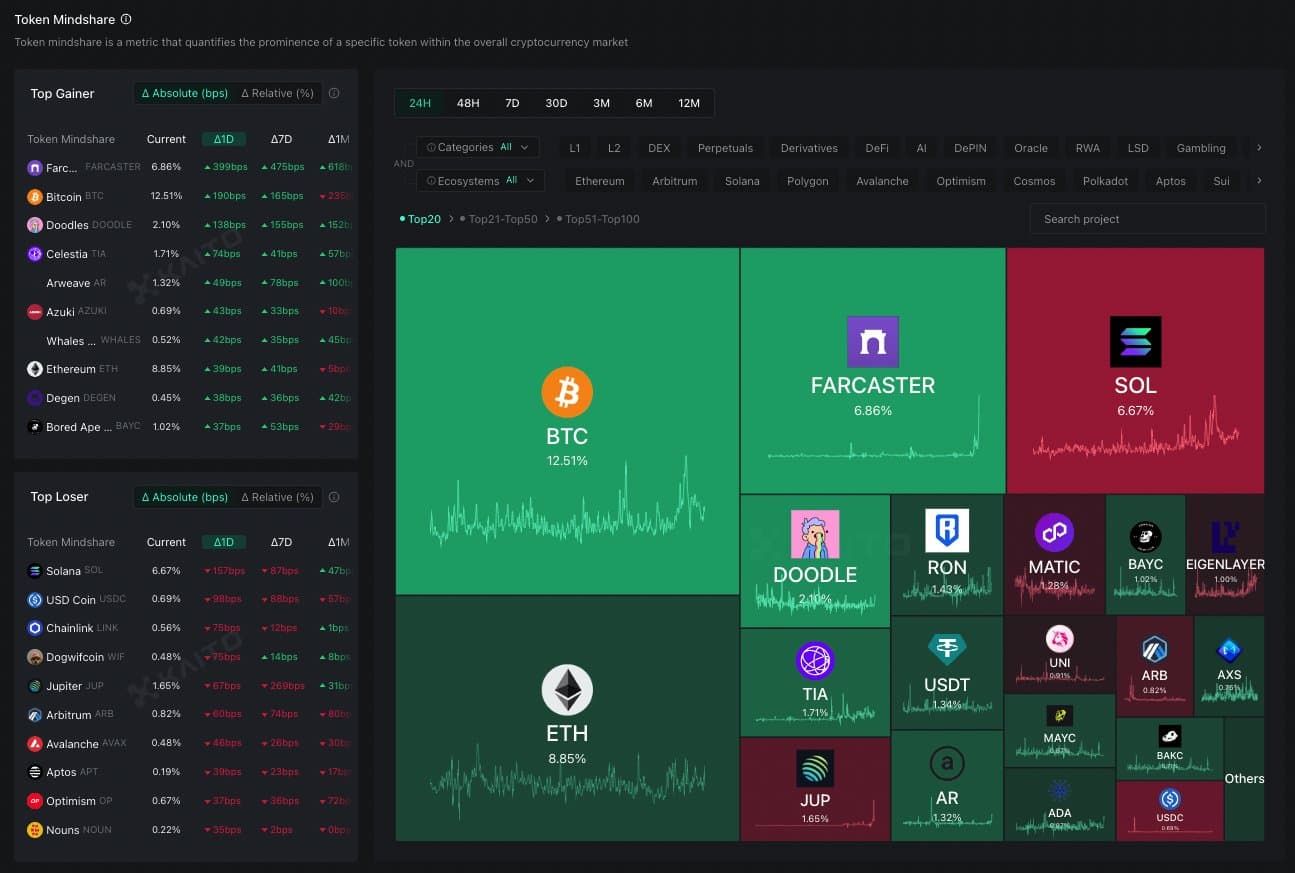Image resolution: width=1295 pixels, height=873 pixels.
Task: Filter by the Cosmos ecosystem
Action: (1034, 181)
